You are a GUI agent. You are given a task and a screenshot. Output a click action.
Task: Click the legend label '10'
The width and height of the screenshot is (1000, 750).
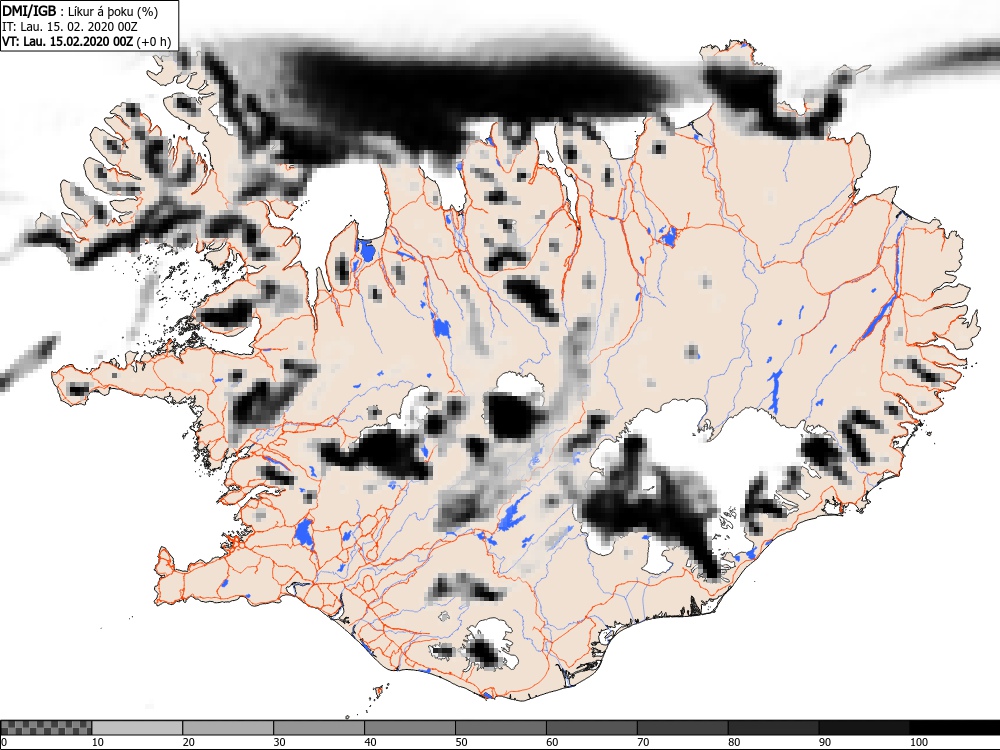tap(98, 742)
